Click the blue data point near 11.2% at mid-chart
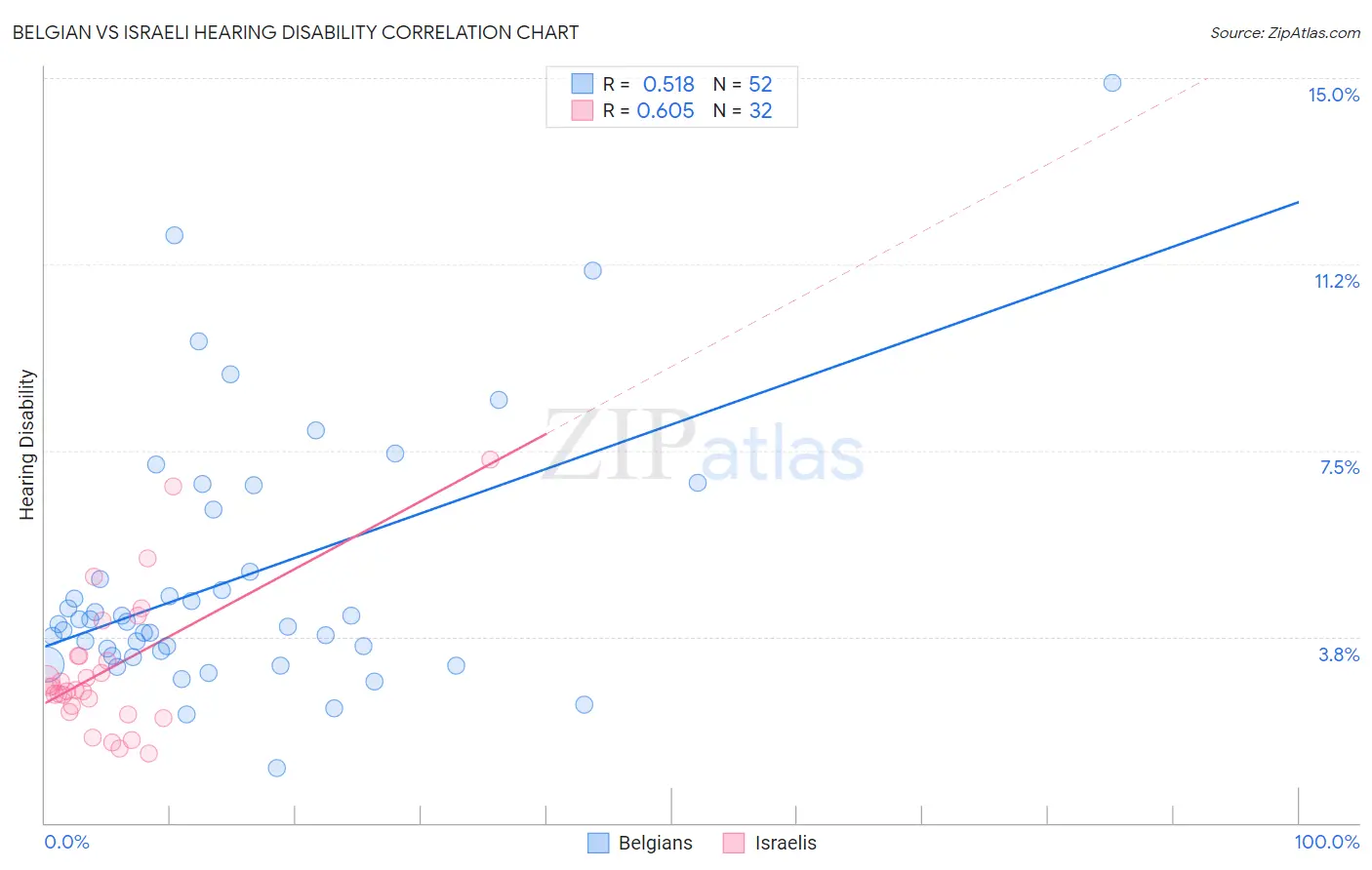The height and width of the screenshot is (870, 1372). coord(592,270)
